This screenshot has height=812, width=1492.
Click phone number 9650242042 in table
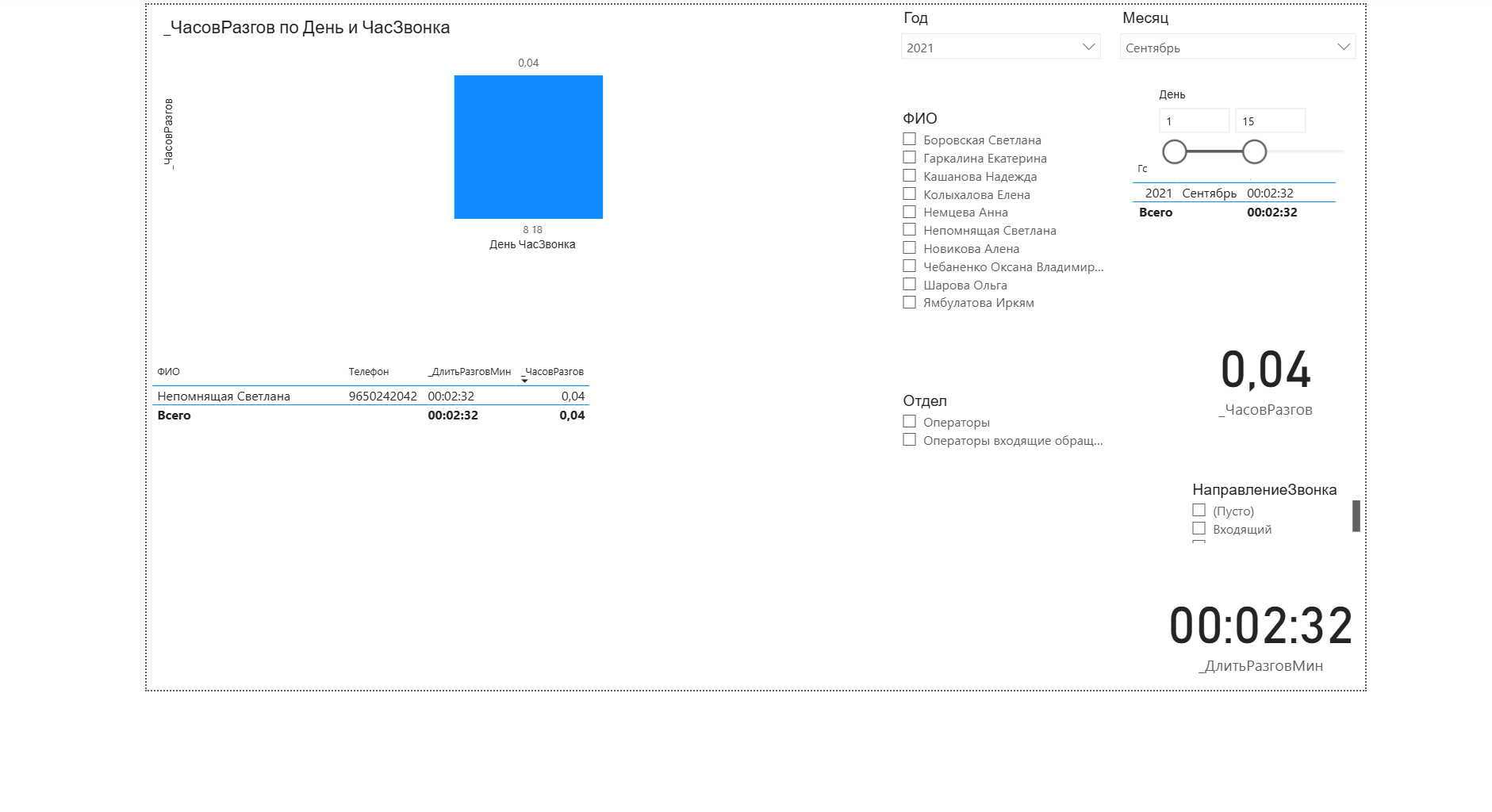[x=383, y=396]
